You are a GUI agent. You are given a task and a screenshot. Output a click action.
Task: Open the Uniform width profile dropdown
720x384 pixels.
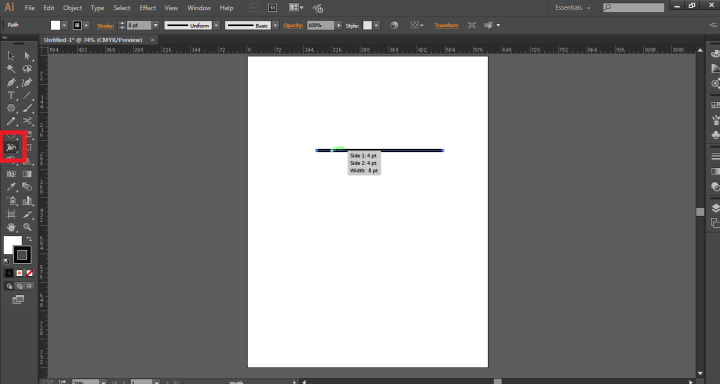pos(216,26)
